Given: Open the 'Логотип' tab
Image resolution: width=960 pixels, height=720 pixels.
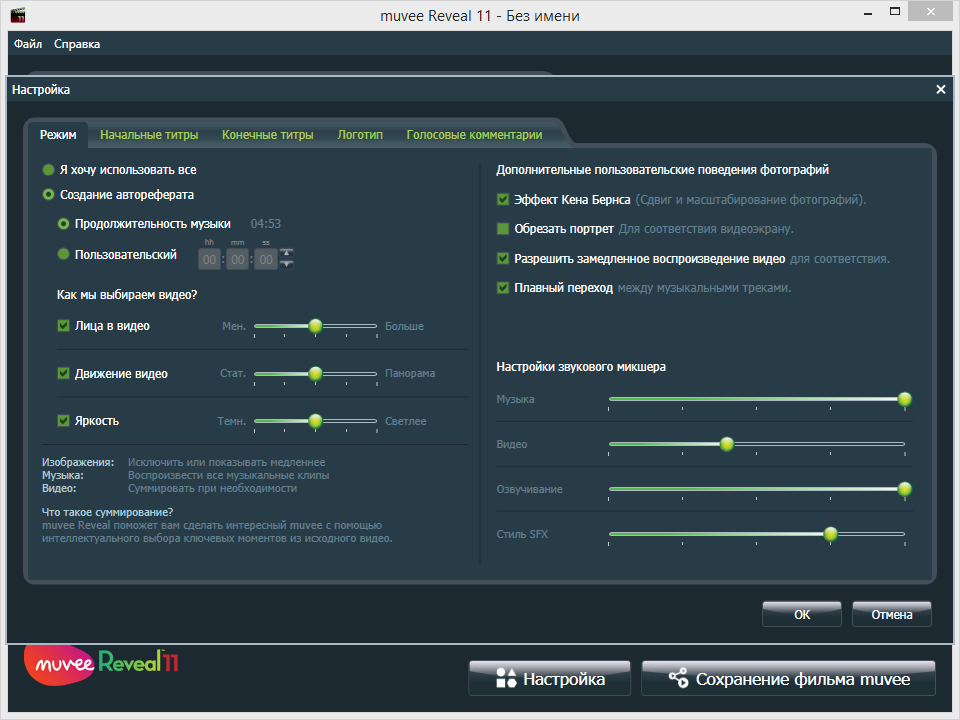Looking at the screenshot, I should click(360, 135).
